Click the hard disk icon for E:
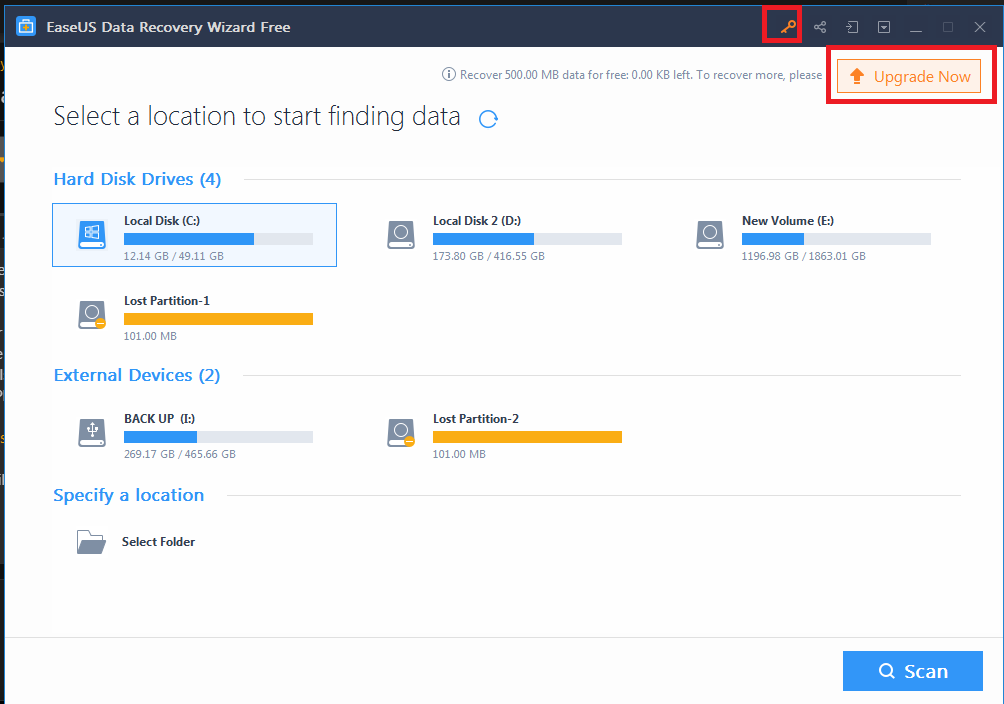The width and height of the screenshot is (1004, 704). click(709, 234)
